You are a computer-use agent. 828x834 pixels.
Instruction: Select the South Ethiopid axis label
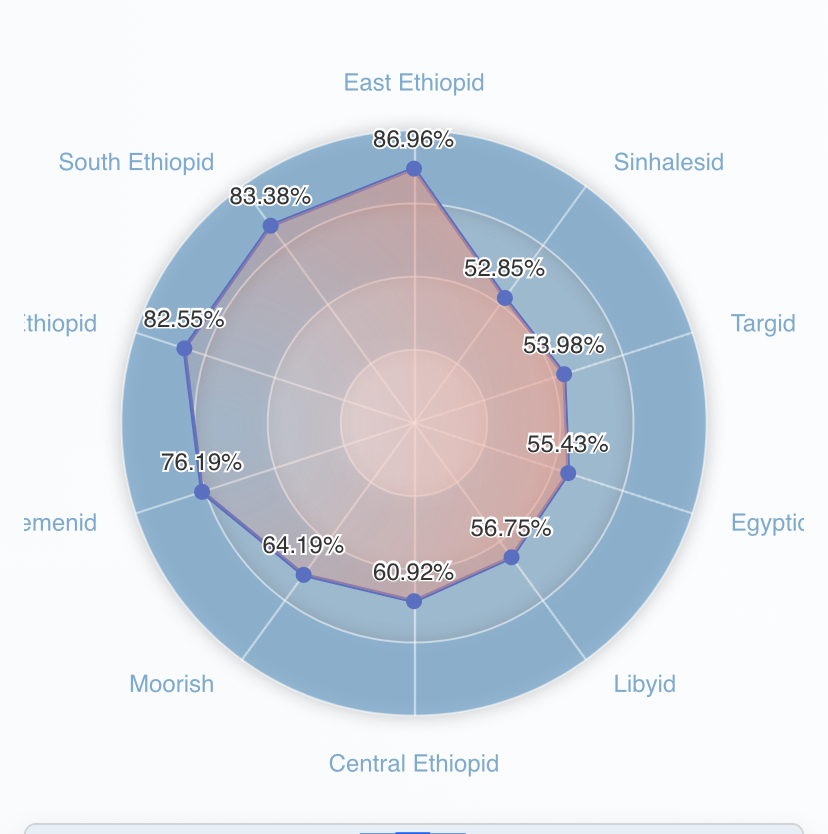[x=136, y=162]
